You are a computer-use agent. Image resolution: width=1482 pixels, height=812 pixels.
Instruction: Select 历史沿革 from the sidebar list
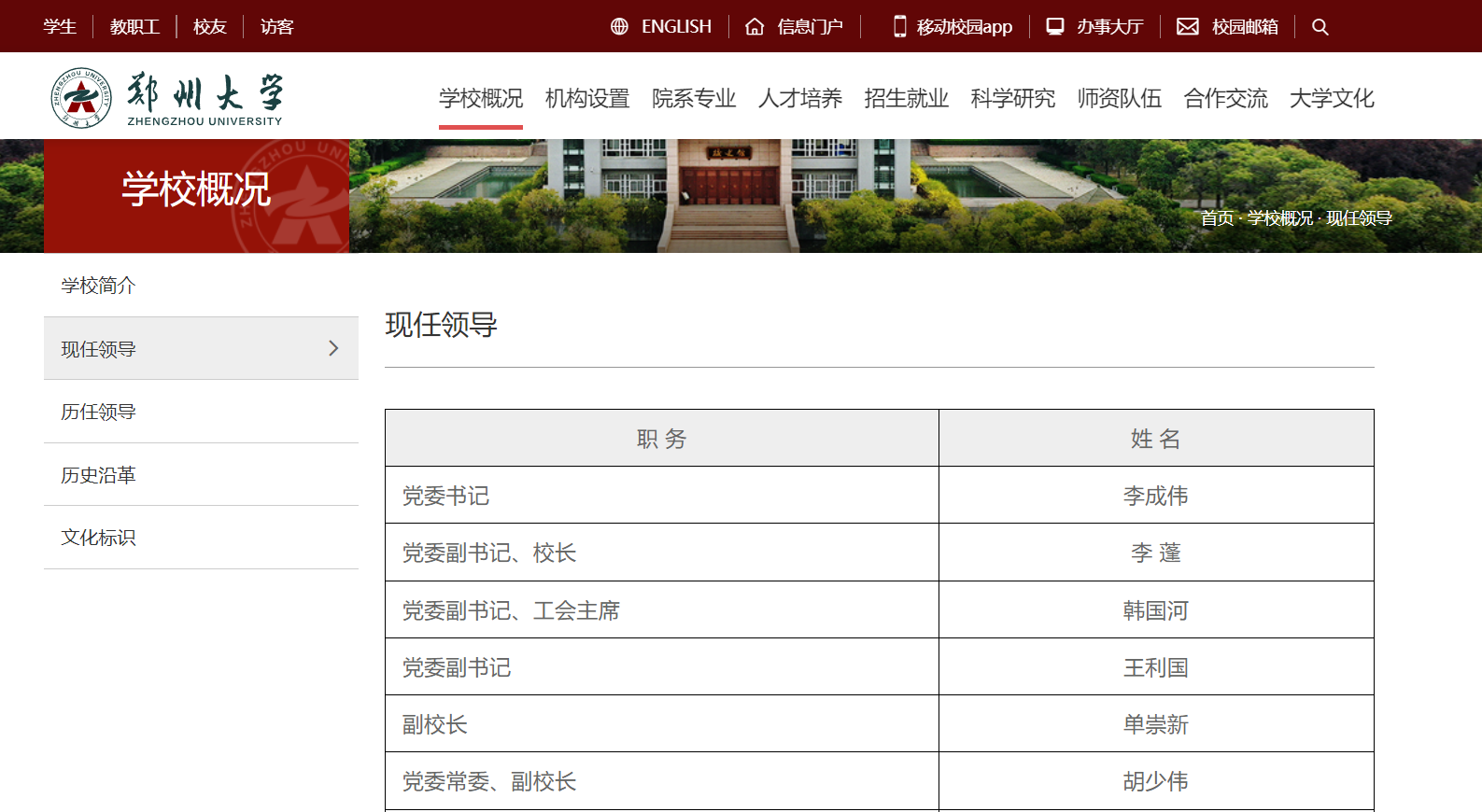click(98, 475)
